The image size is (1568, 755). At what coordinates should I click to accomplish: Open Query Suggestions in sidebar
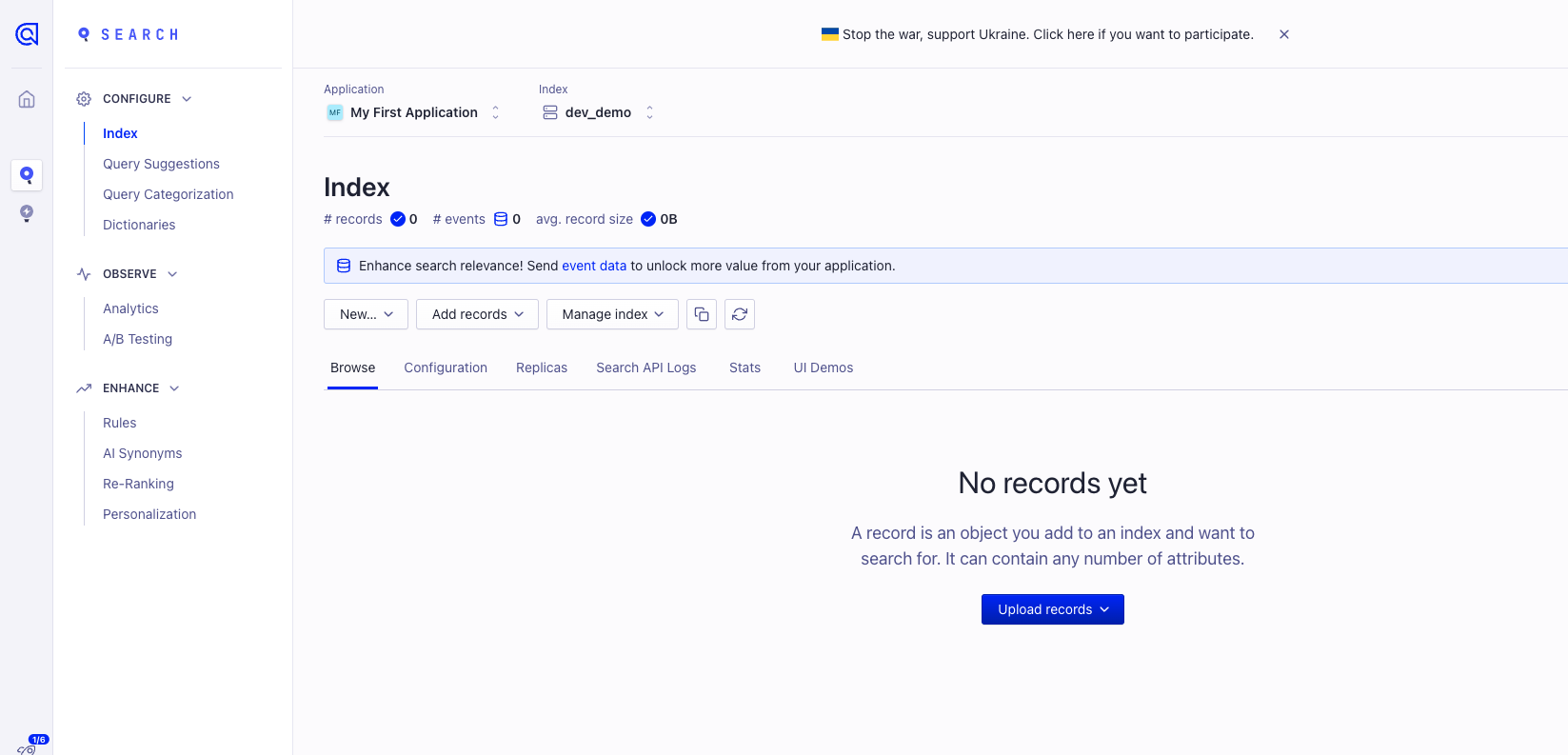(161, 164)
